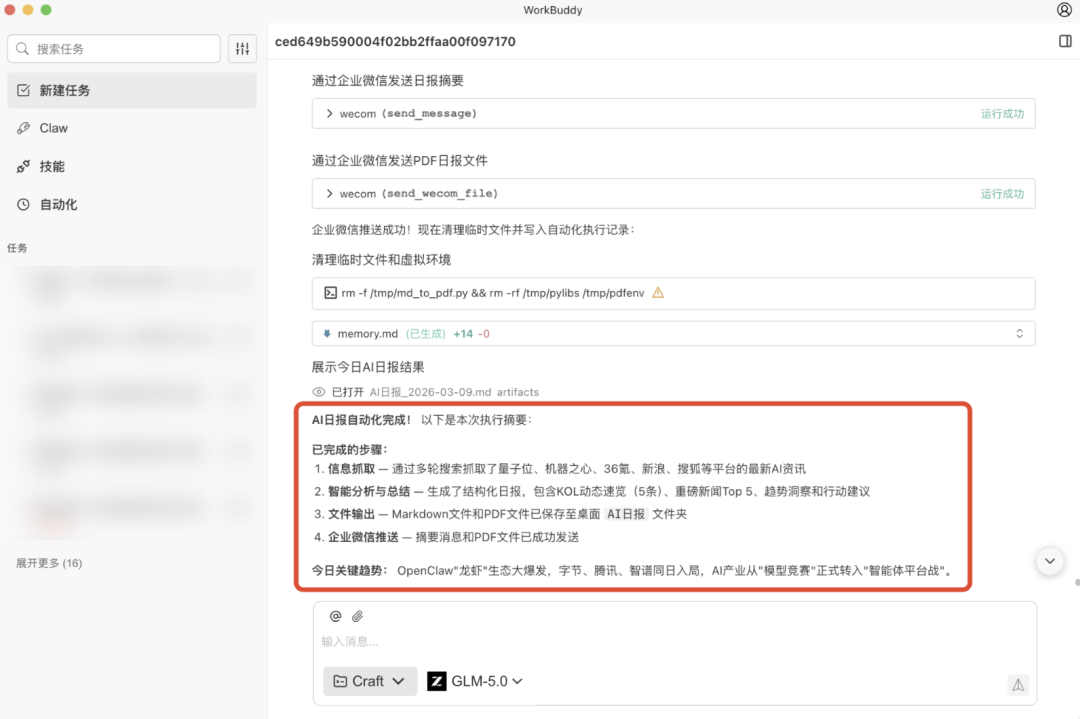1080x719 pixels.
Task: Click the scroll-down chevron button
Action: (1050, 561)
